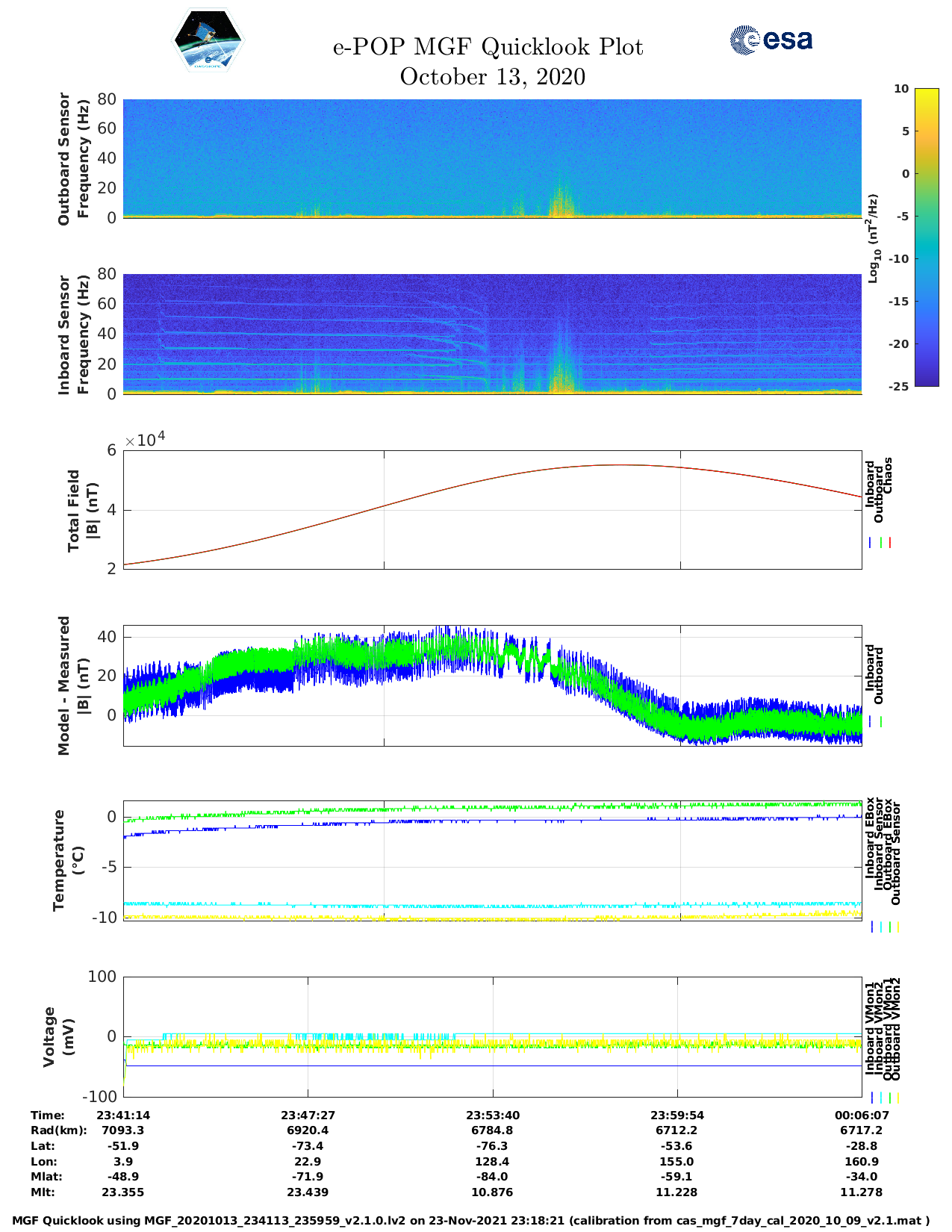952x1232 pixels.
Task: Click green Outboard marker in Model-Measured legend
Action: click(x=881, y=722)
